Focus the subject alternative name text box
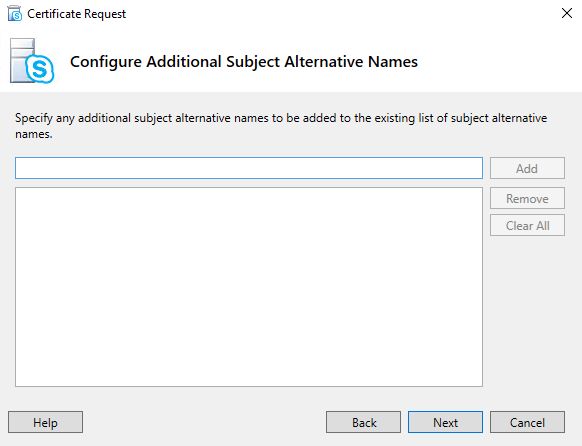This screenshot has height=446, width=582. click(x=249, y=168)
